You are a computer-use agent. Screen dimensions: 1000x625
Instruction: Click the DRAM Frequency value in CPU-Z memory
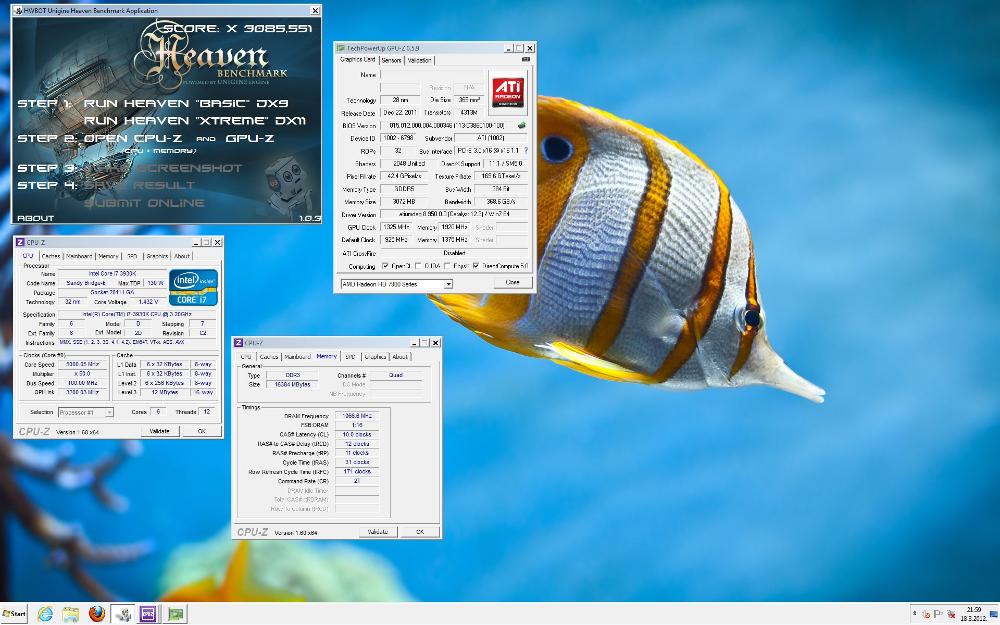[357, 416]
